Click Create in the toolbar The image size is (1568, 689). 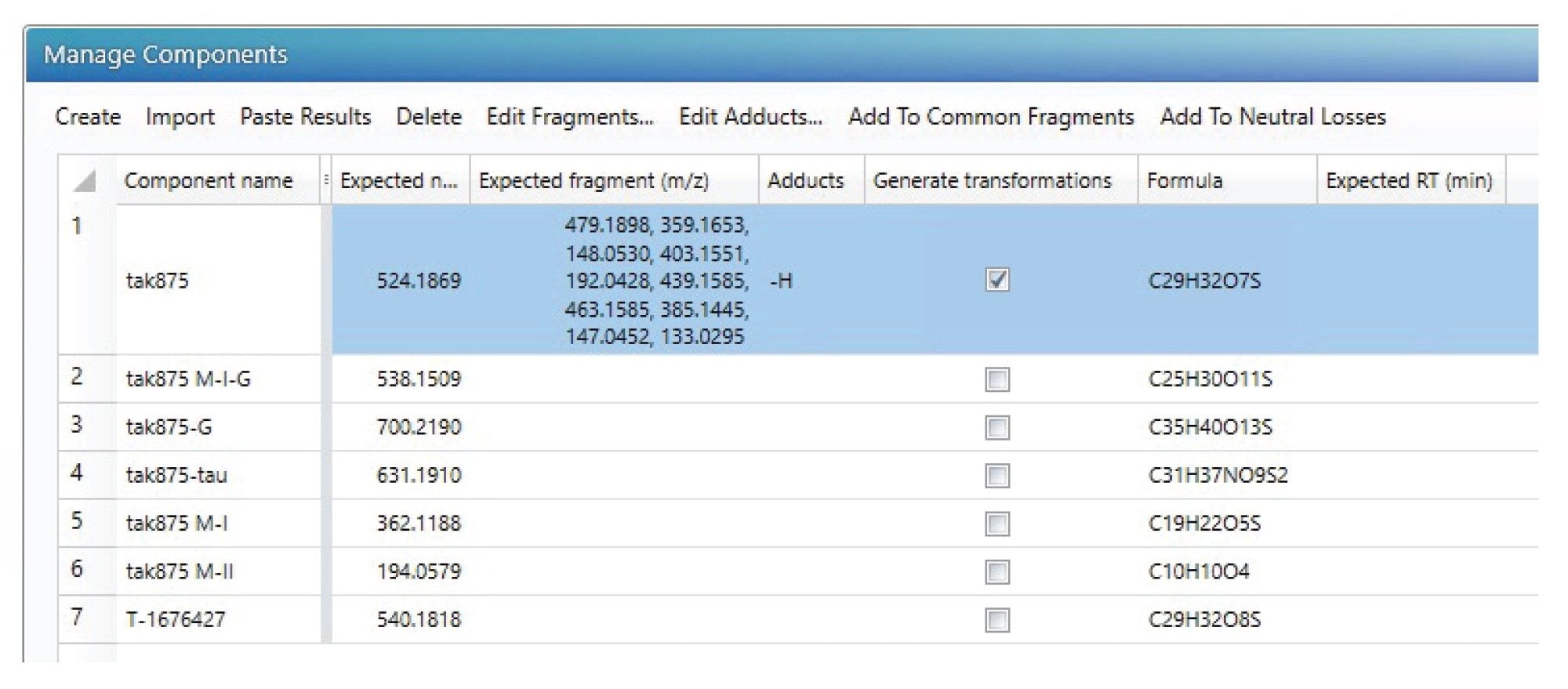88,117
